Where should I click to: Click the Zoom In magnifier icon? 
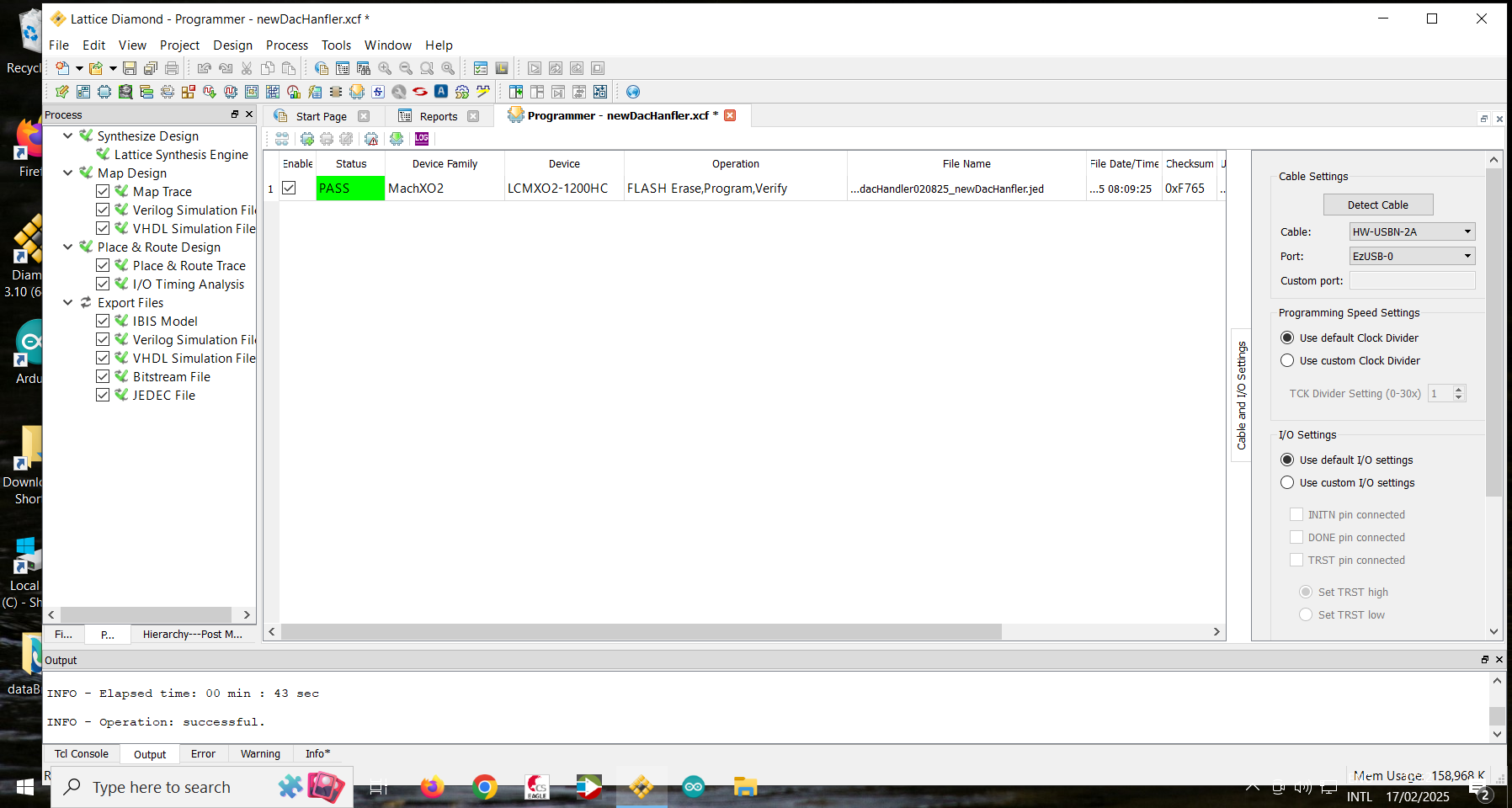click(385, 68)
